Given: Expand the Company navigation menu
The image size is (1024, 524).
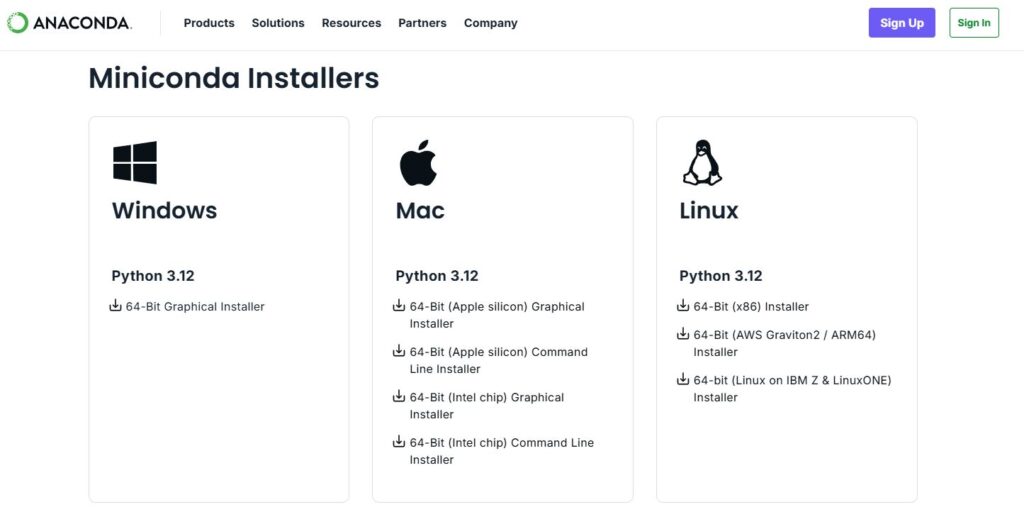Looking at the screenshot, I should (490, 23).
